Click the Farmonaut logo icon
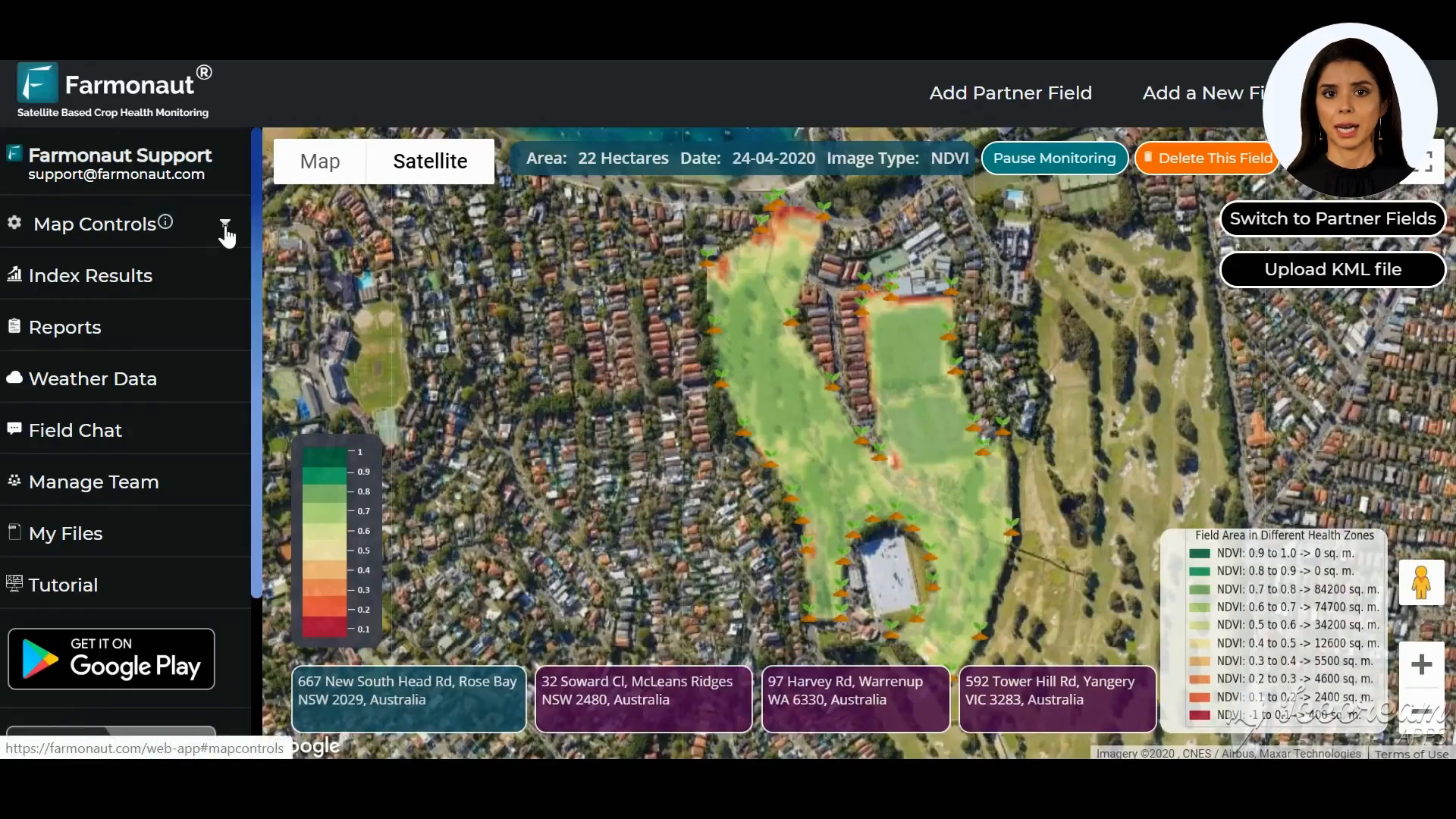Viewport: 1456px width, 819px height. [38, 83]
